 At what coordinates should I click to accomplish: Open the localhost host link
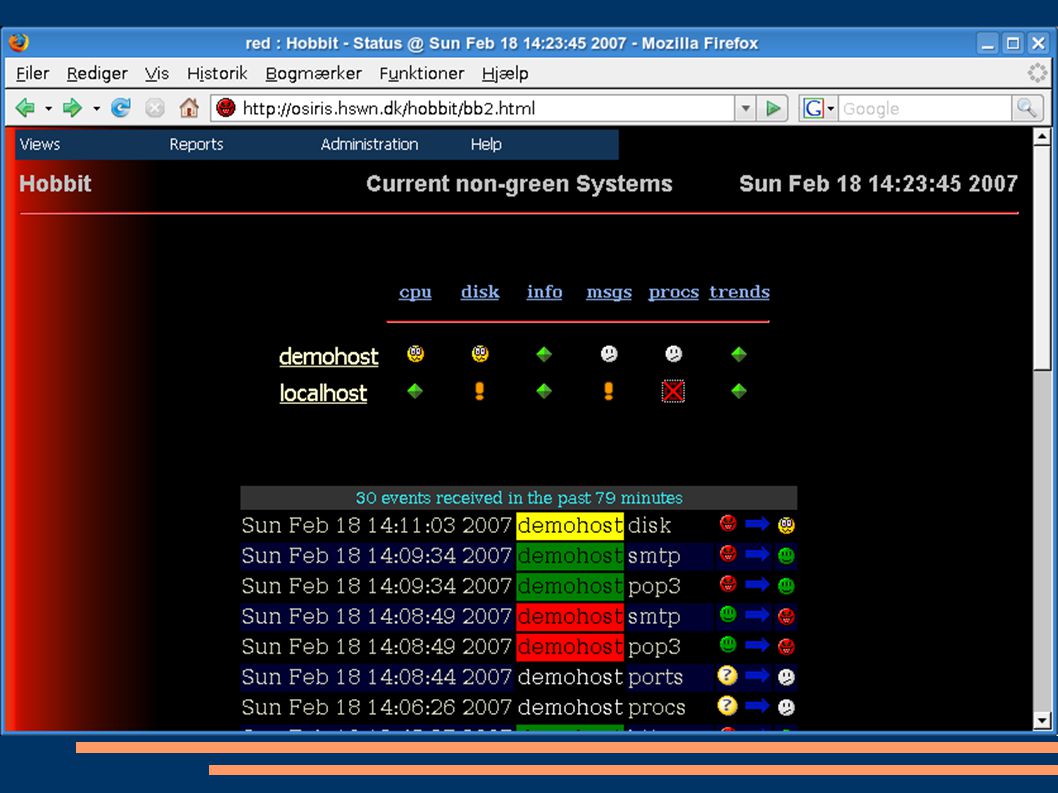[x=323, y=393]
